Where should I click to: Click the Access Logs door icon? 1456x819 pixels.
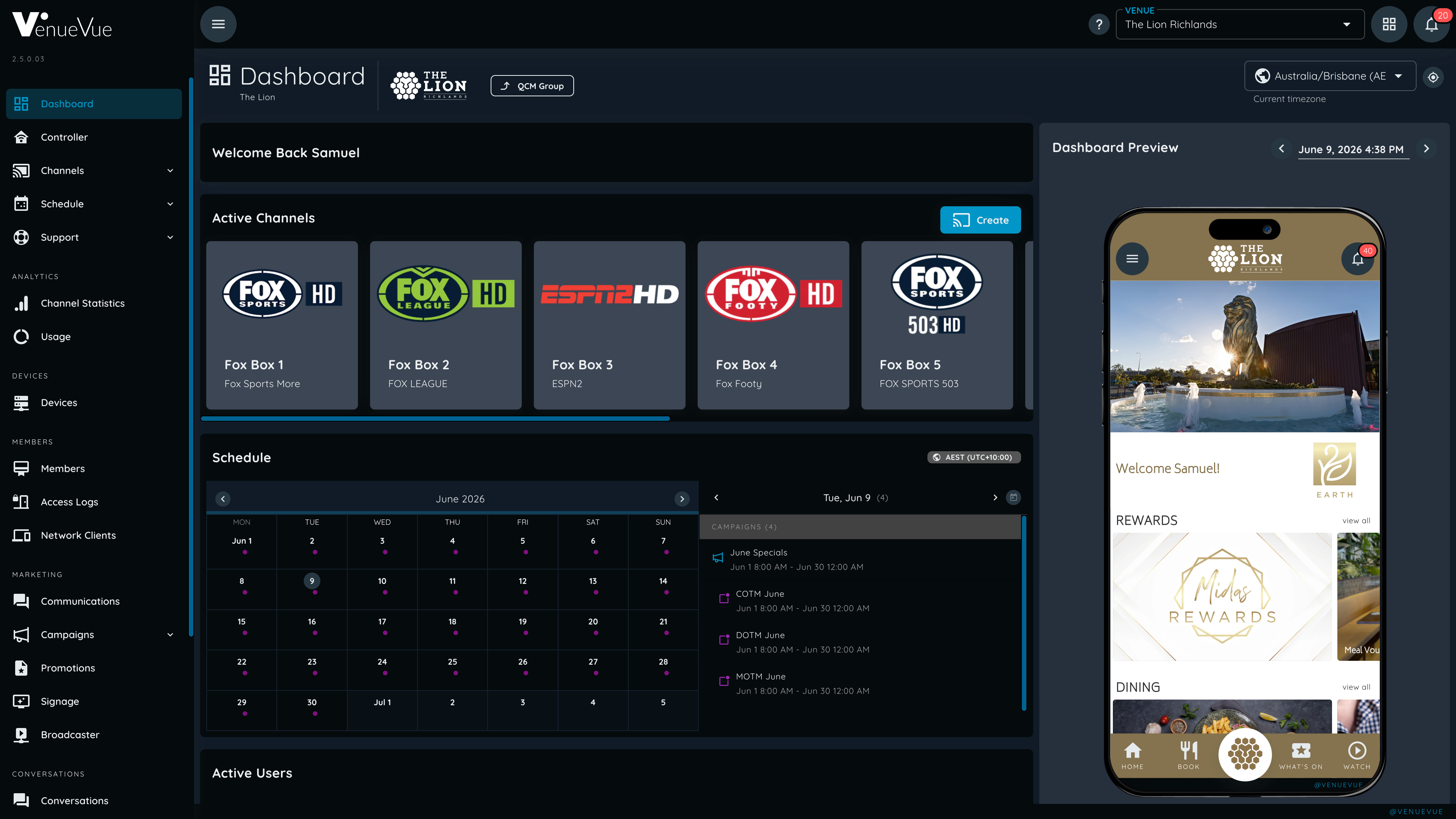[x=21, y=502]
